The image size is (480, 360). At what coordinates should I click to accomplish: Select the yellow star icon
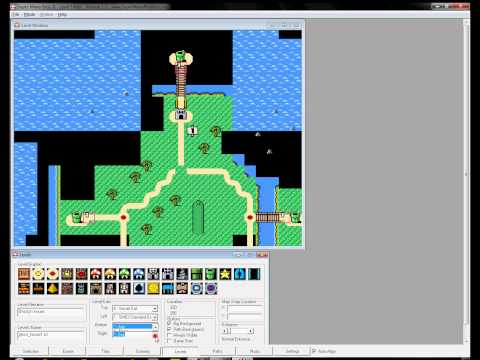coord(225,274)
